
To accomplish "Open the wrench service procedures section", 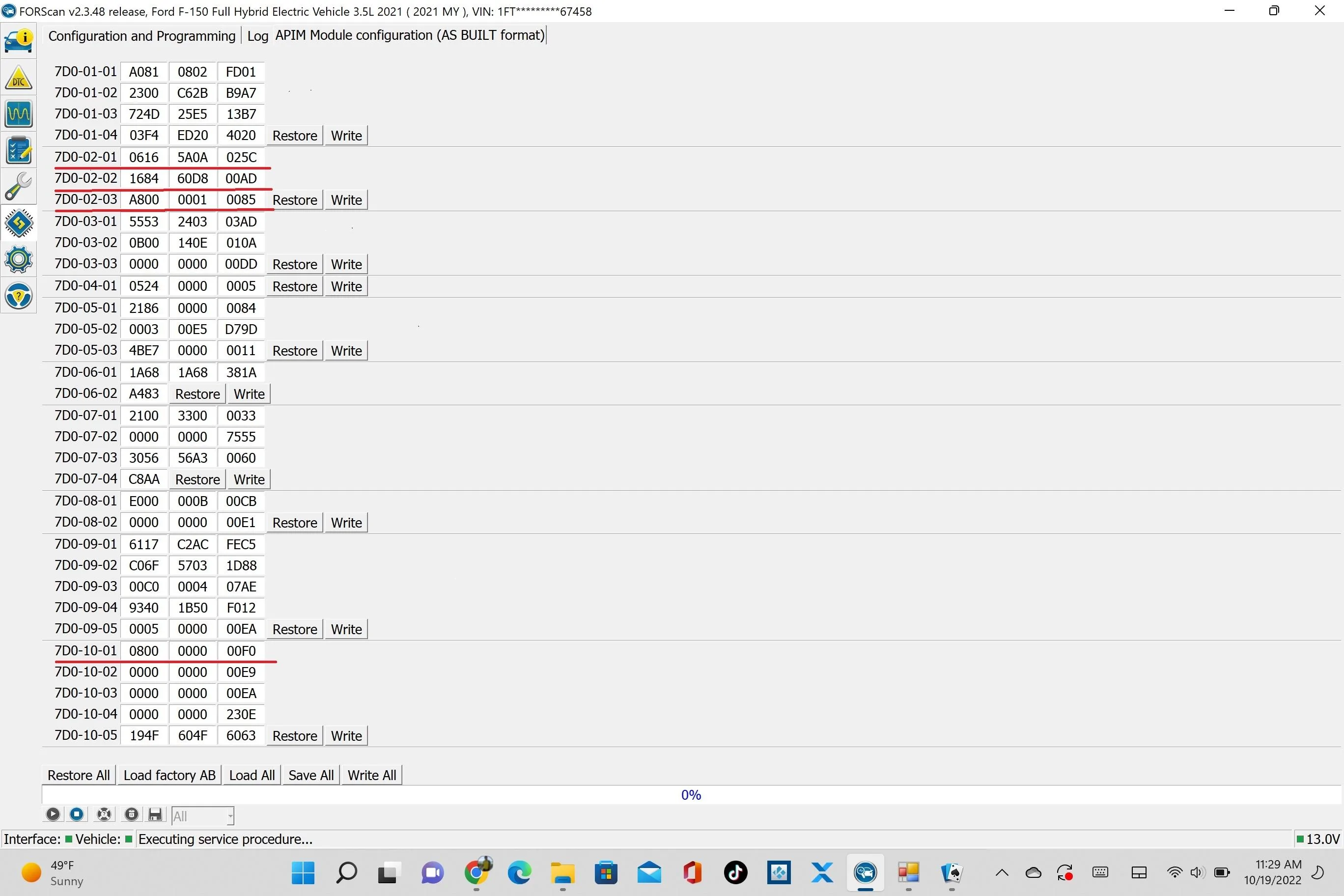I will [x=18, y=187].
